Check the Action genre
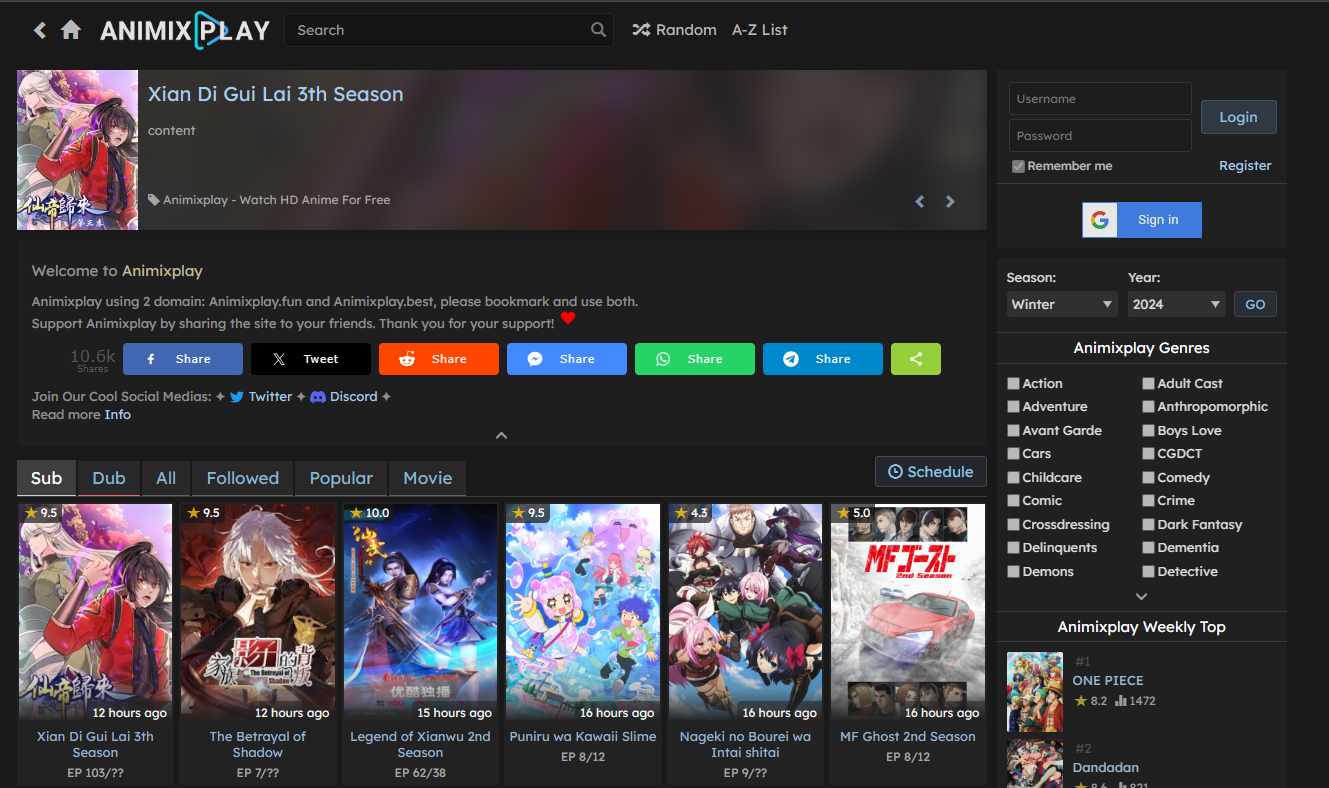This screenshot has width=1329, height=788. coord(1013,383)
